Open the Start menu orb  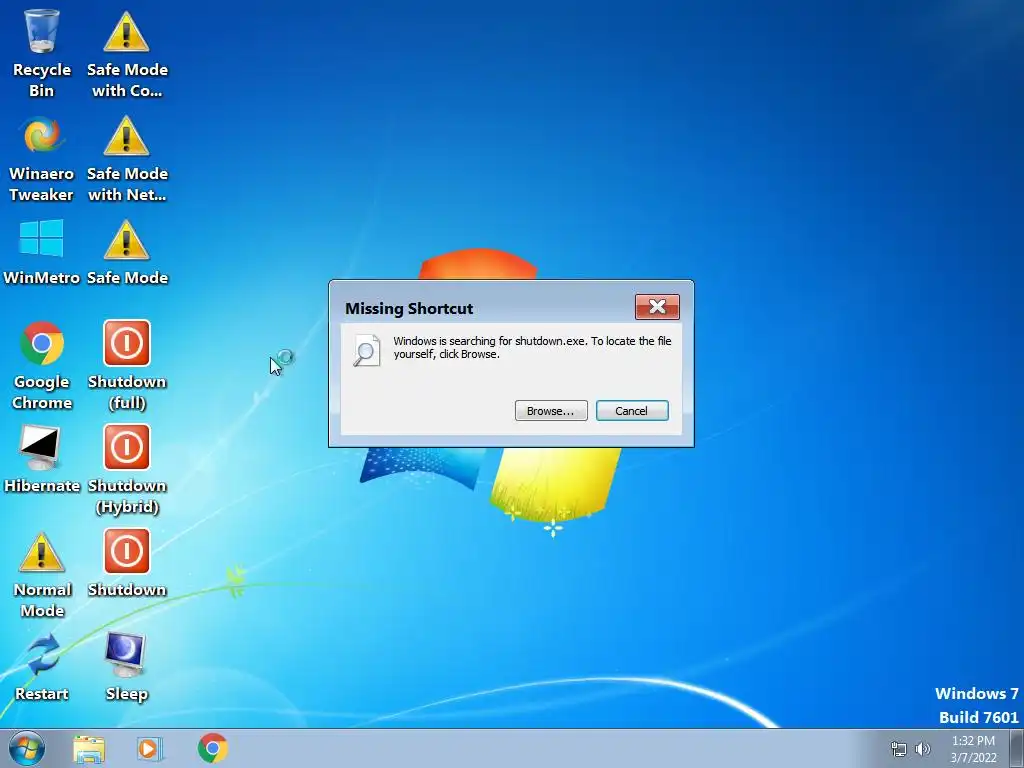pyautogui.click(x=27, y=748)
